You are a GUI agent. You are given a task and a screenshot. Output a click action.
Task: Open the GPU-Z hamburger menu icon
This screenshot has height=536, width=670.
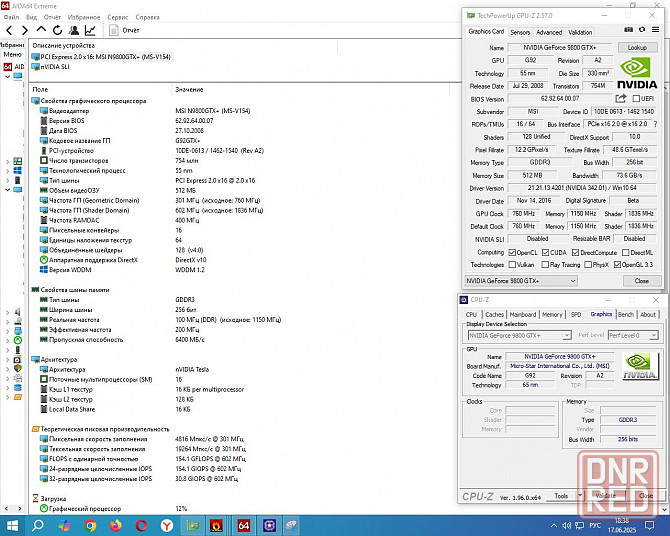655,29
